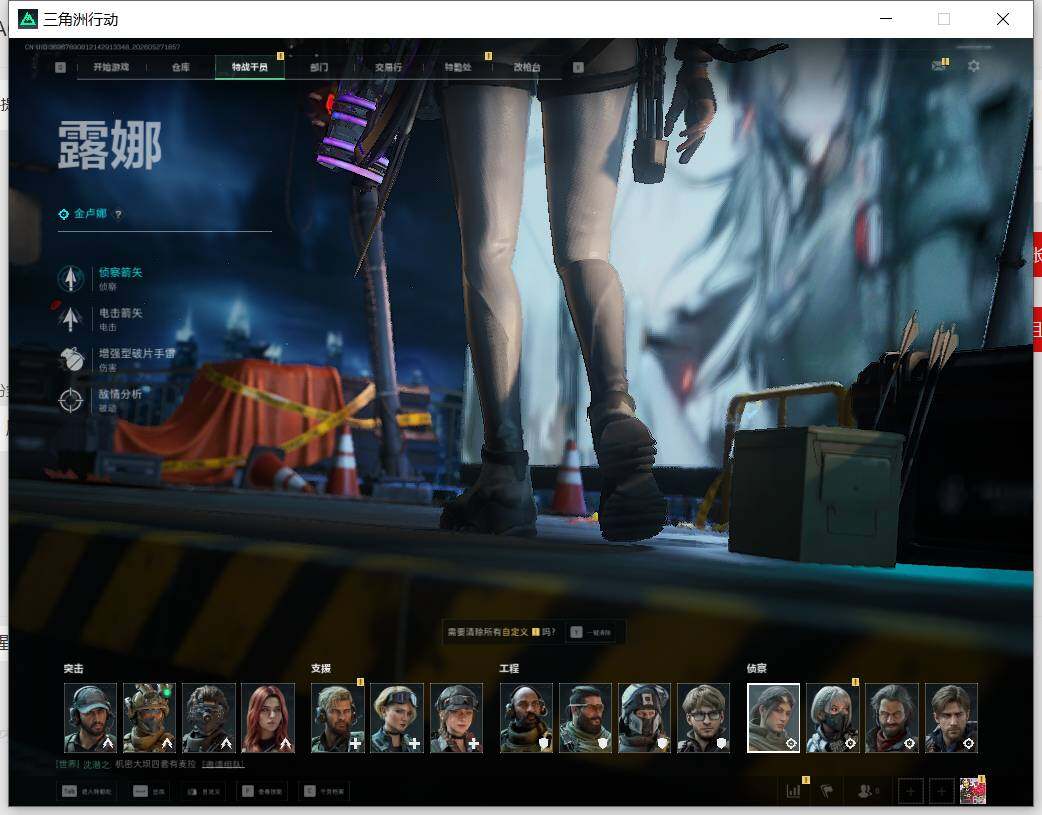Click the F key hint button
The image size is (1042, 815).
(262, 791)
